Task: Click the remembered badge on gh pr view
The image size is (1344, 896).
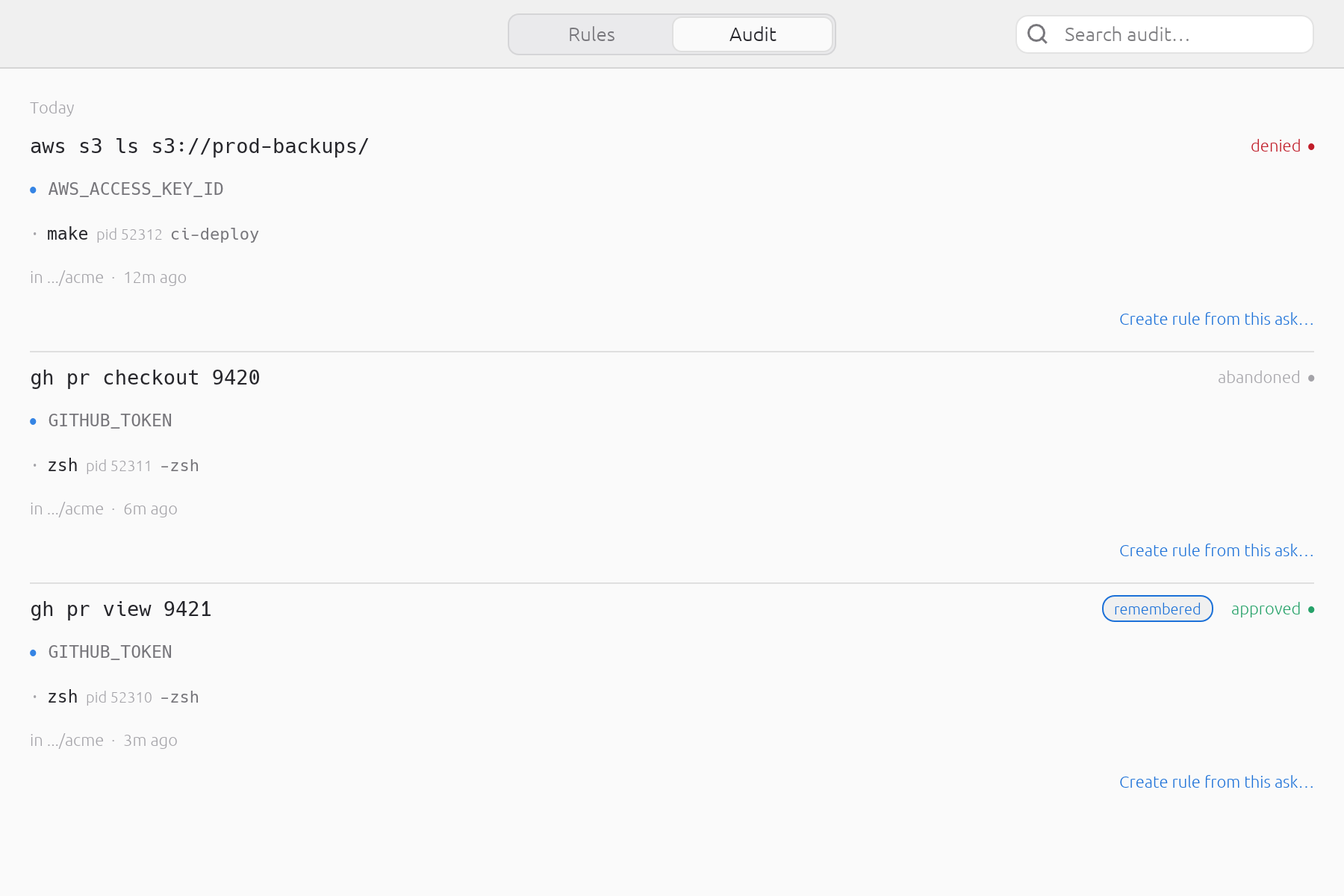Action: (1157, 609)
